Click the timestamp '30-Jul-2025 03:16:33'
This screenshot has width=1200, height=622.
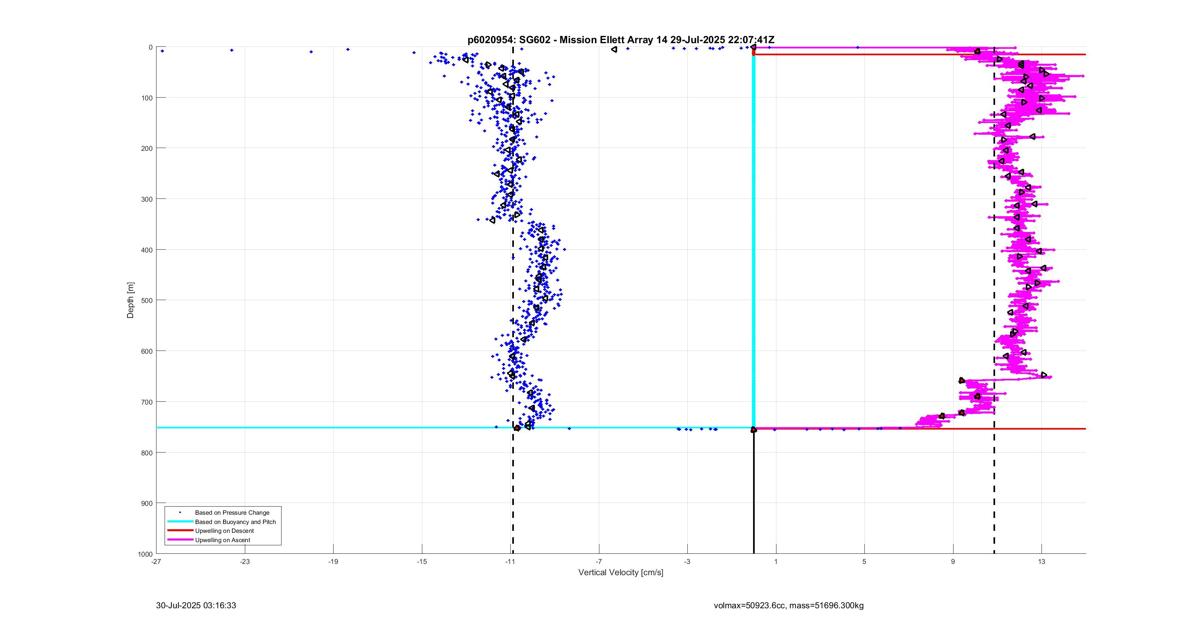pos(196,605)
